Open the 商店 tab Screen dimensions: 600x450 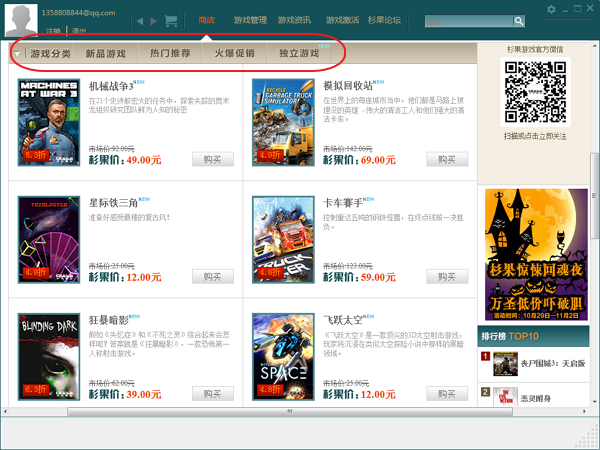coord(207,20)
